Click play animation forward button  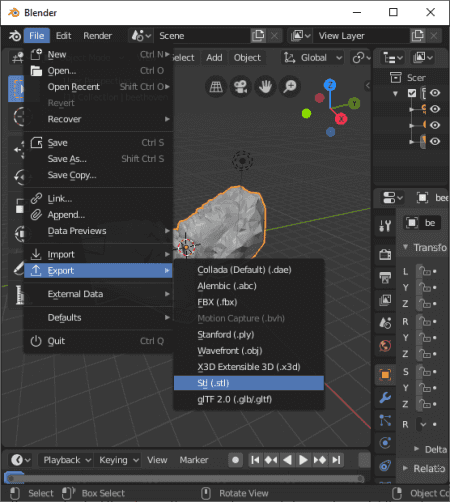(303, 460)
